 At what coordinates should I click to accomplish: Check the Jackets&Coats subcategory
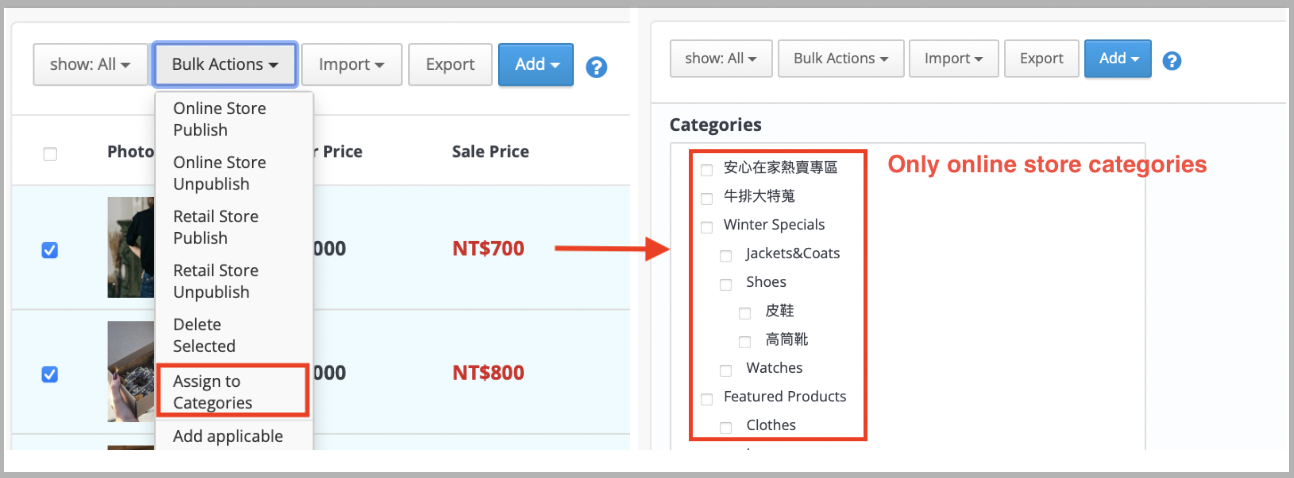click(726, 255)
